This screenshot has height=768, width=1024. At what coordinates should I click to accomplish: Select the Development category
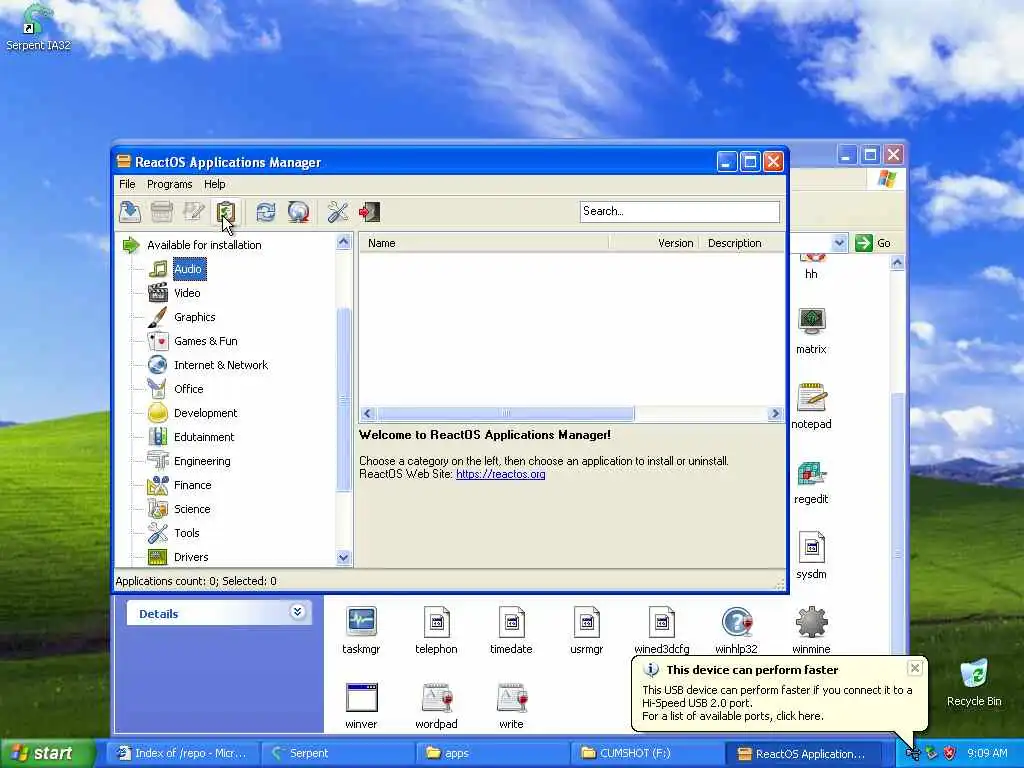(x=206, y=413)
